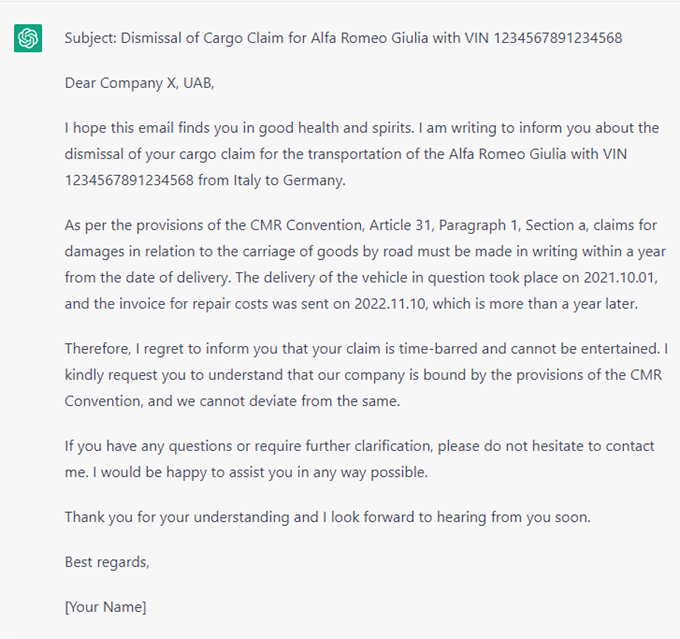
Task: Click the "[Your Name]" placeholder
Action: point(105,607)
